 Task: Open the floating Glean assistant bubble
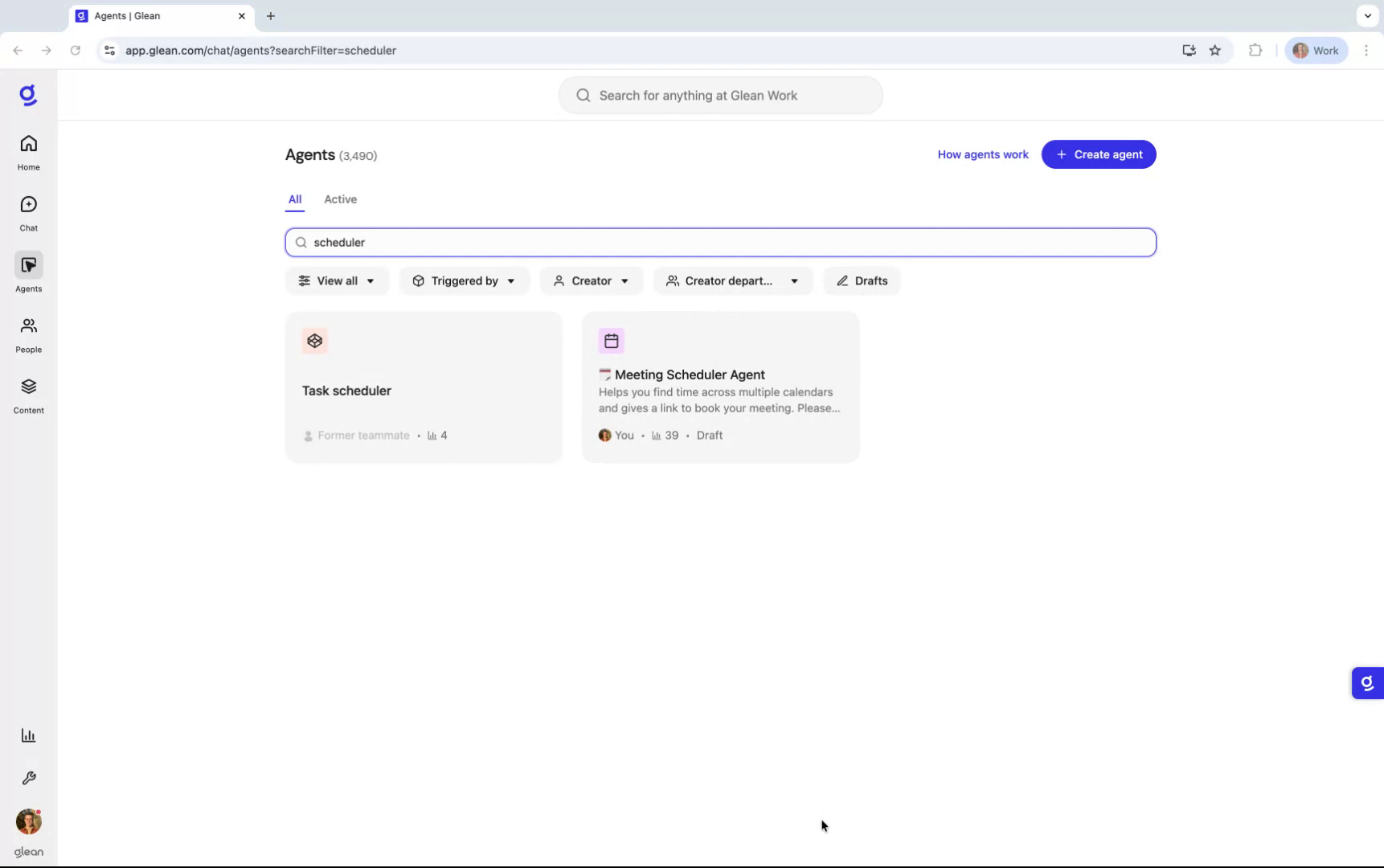1367,683
